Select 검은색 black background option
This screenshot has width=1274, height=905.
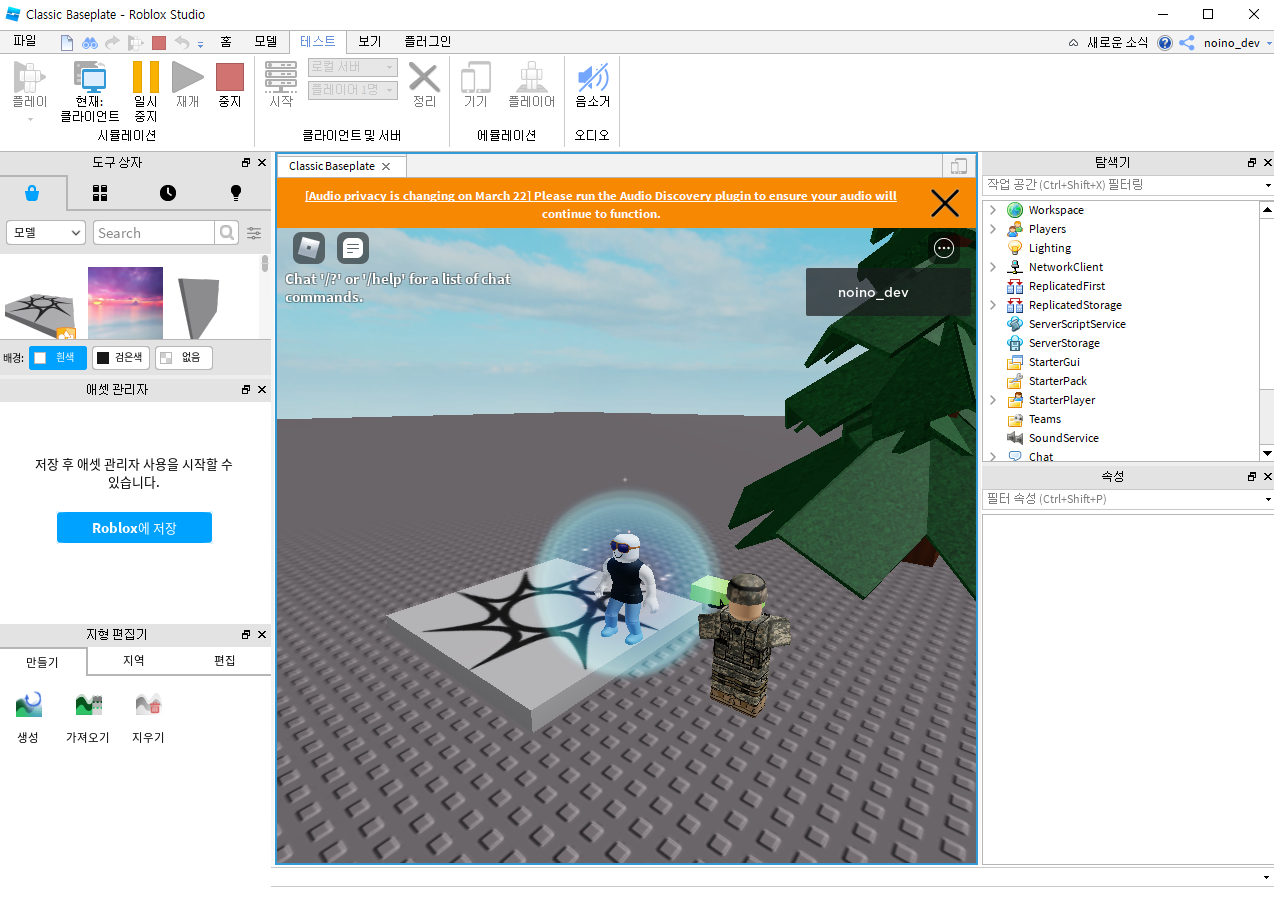click(121, 357)
